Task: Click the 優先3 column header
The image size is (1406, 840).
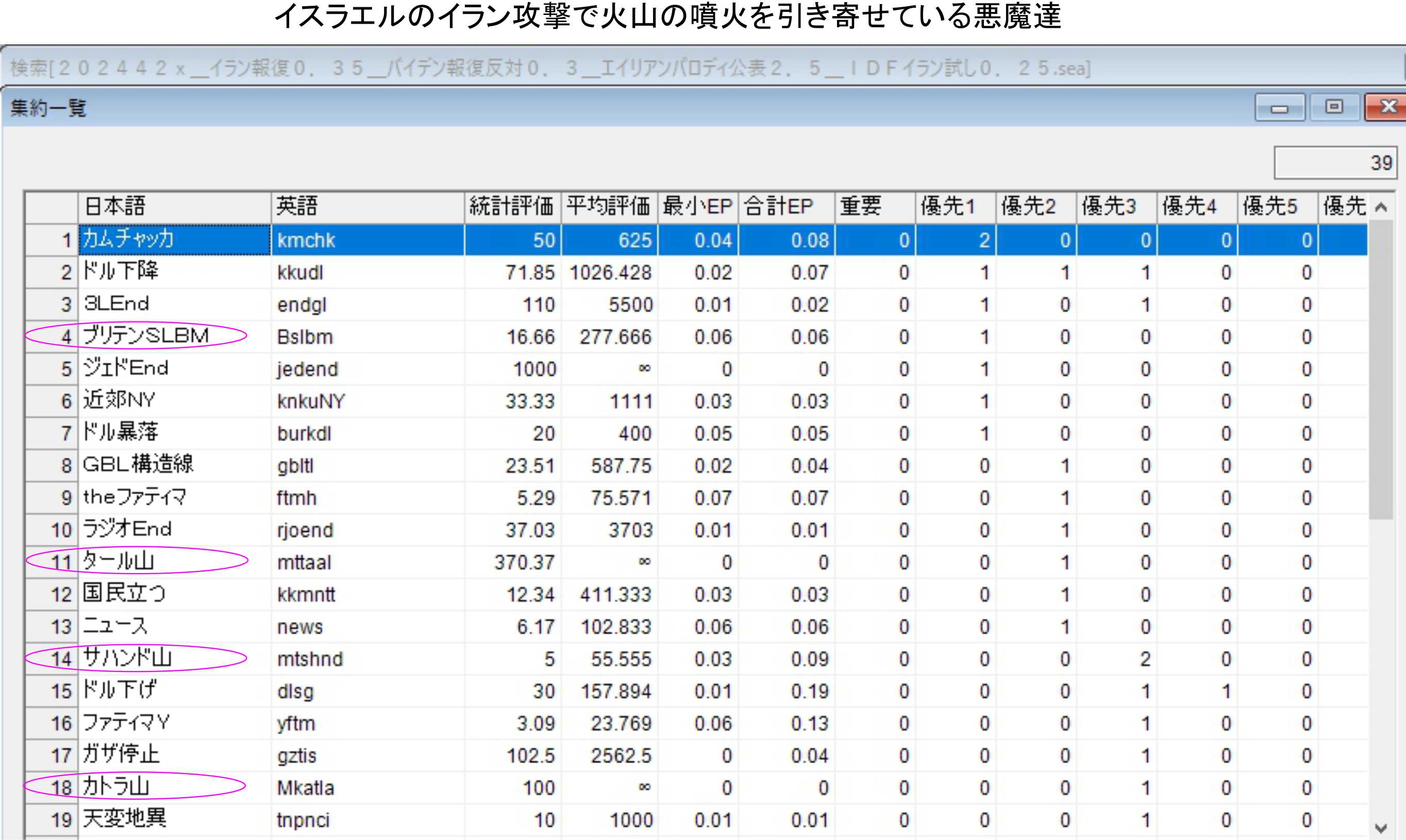Action: [x=1117, y=207]
